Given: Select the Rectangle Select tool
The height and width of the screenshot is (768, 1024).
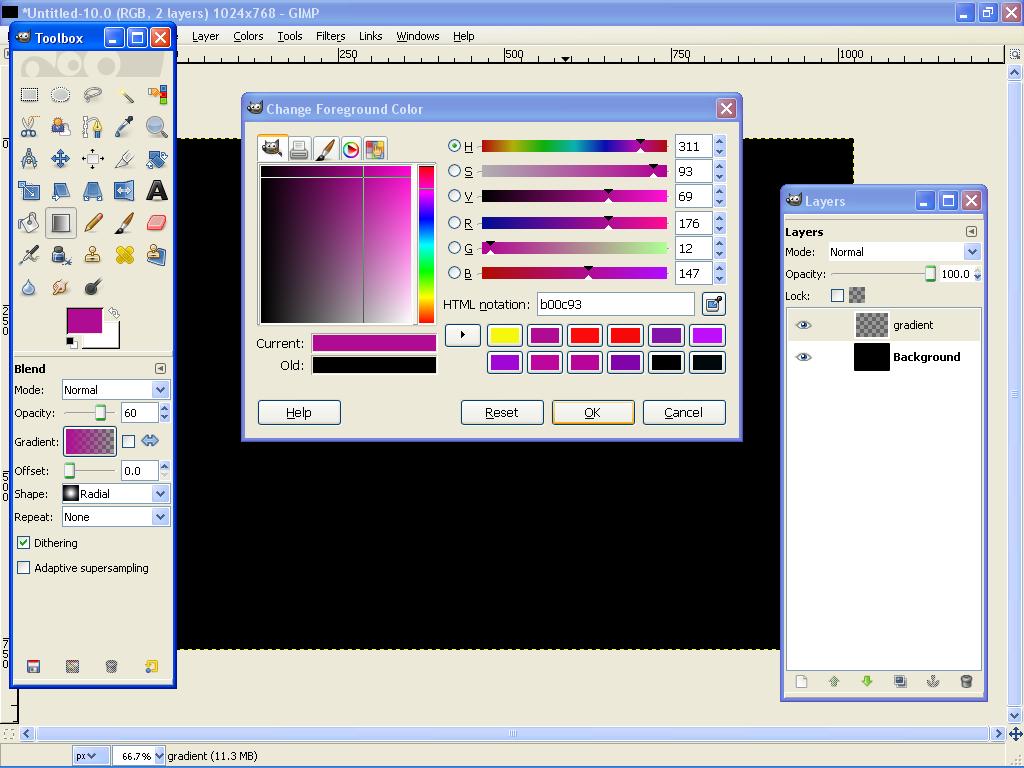Looking at the screenshot, I should click(29, 95).
